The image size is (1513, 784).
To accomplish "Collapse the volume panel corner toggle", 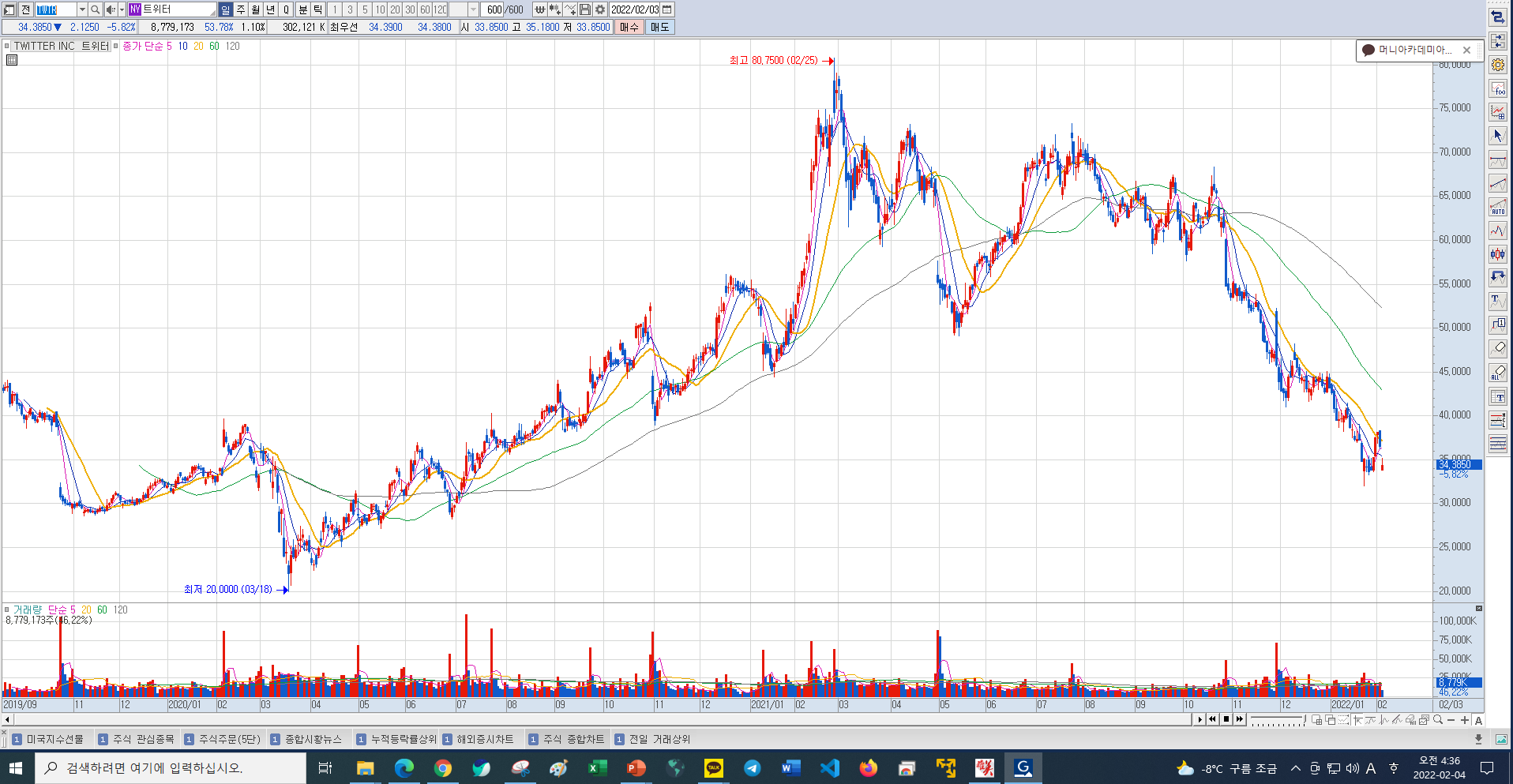I will point(1479,609).
